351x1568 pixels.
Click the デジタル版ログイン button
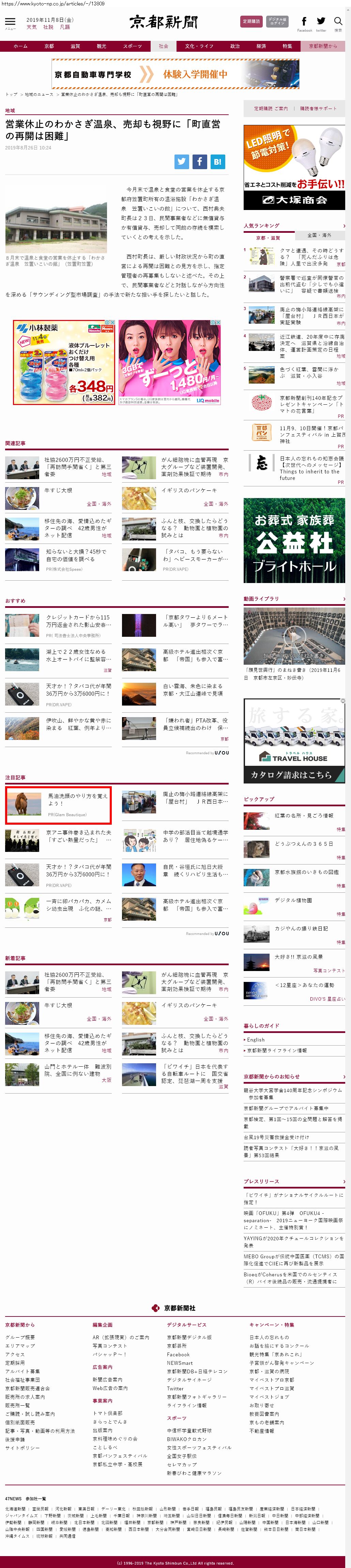click(277, 21)
